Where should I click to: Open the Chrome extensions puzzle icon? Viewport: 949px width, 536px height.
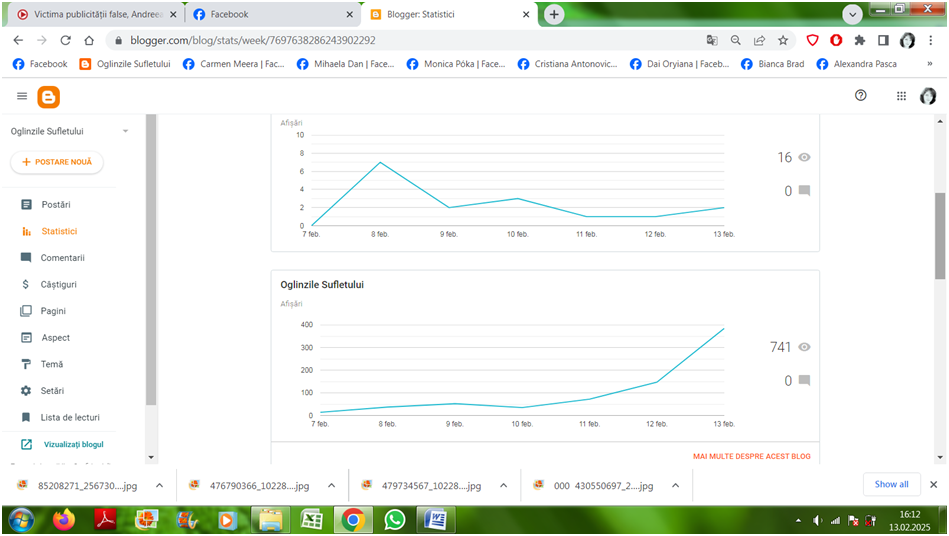[859, 40]
